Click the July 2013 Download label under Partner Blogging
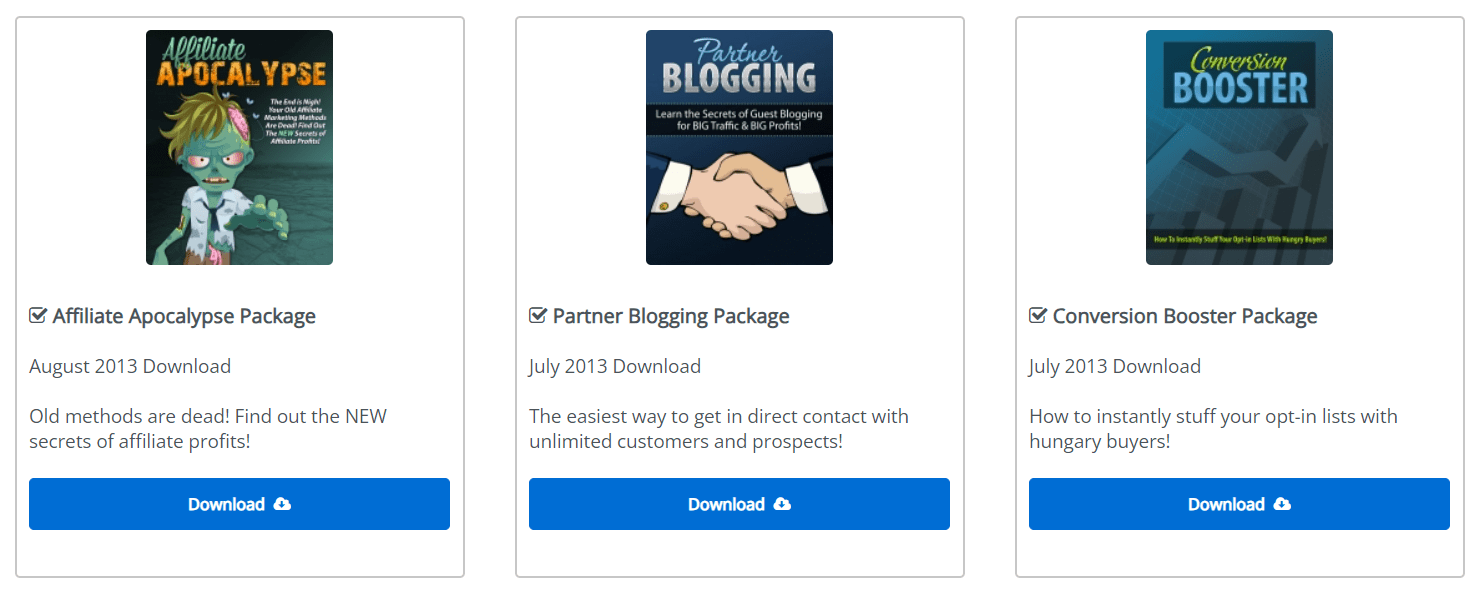The image size is (1479, 595). (615, 366)
